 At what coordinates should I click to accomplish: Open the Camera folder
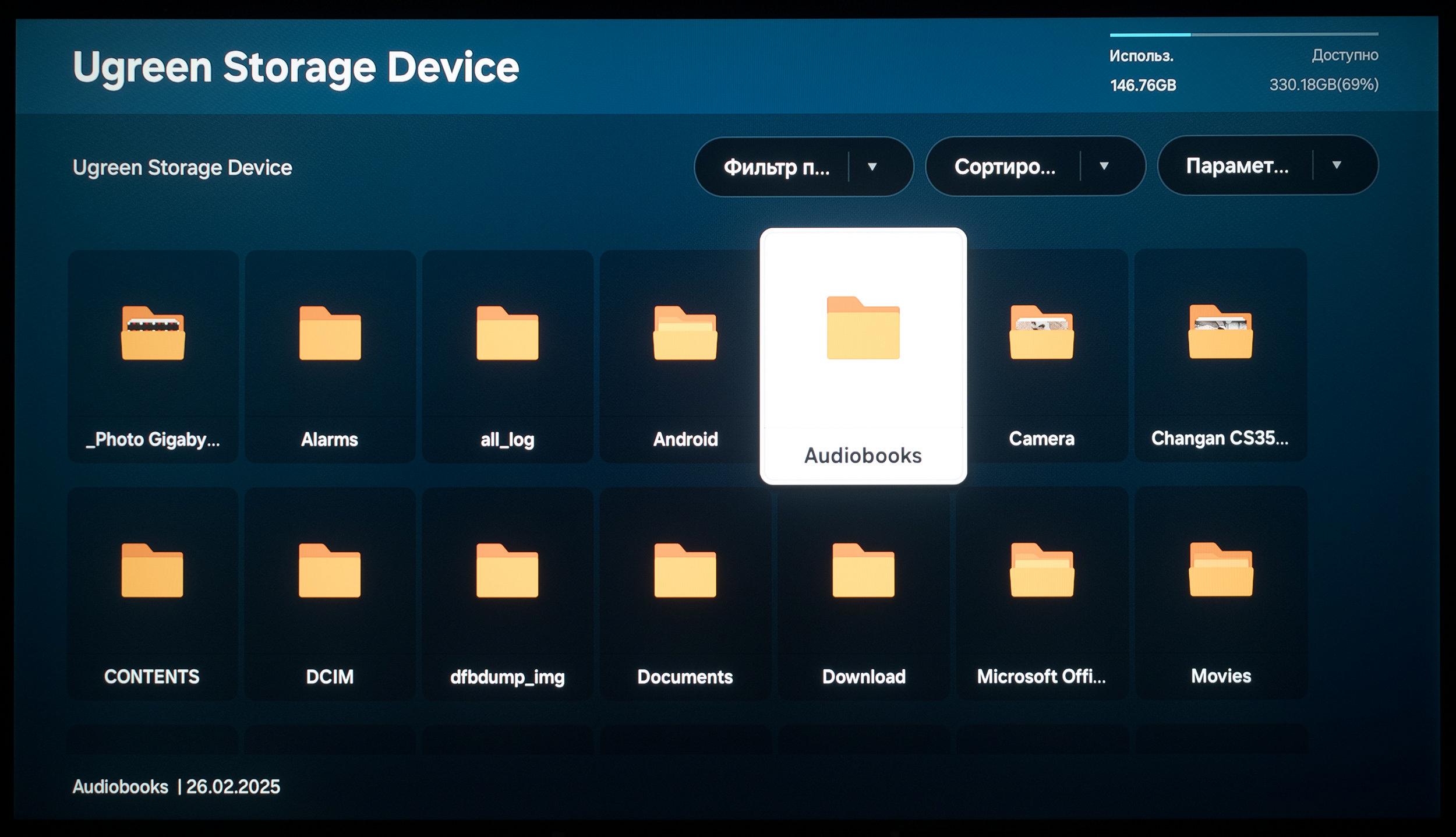[1041, 356]
